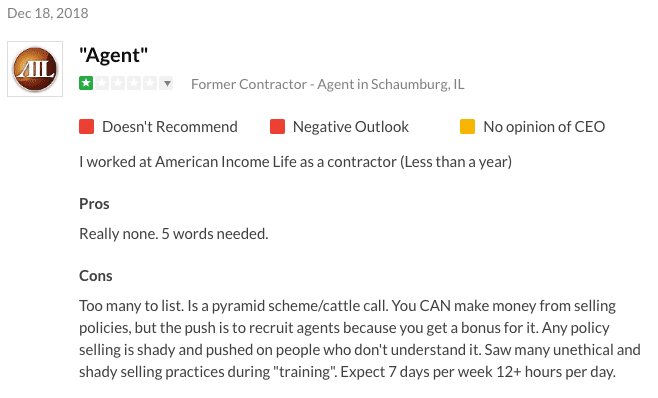Click the AIL company logo thumbnail
This screenshot has height=398, width=658.
click(35, 69)
